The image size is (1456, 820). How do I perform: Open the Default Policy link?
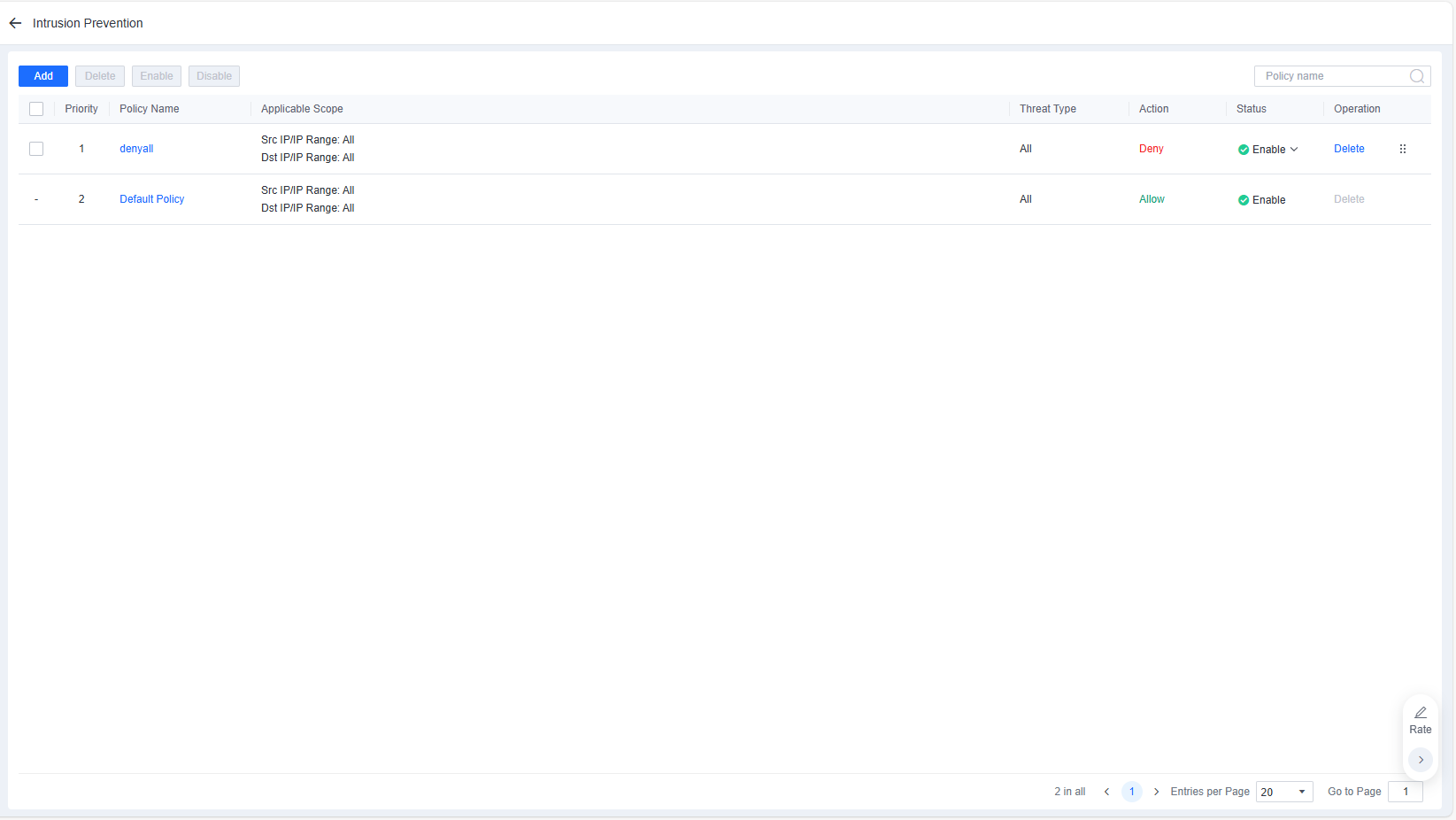[x=152, y=199]
